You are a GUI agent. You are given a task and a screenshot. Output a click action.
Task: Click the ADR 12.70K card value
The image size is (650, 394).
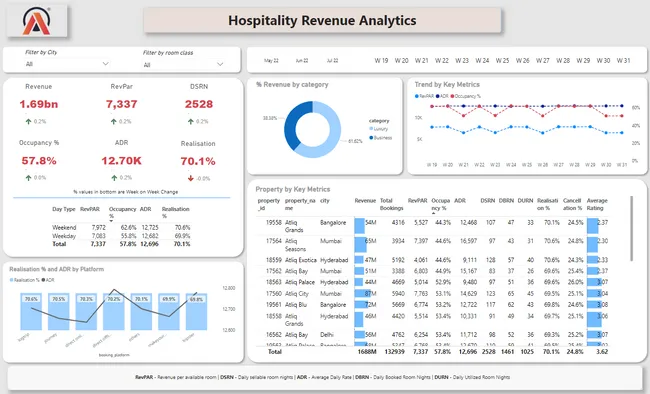tap(121, 161)
